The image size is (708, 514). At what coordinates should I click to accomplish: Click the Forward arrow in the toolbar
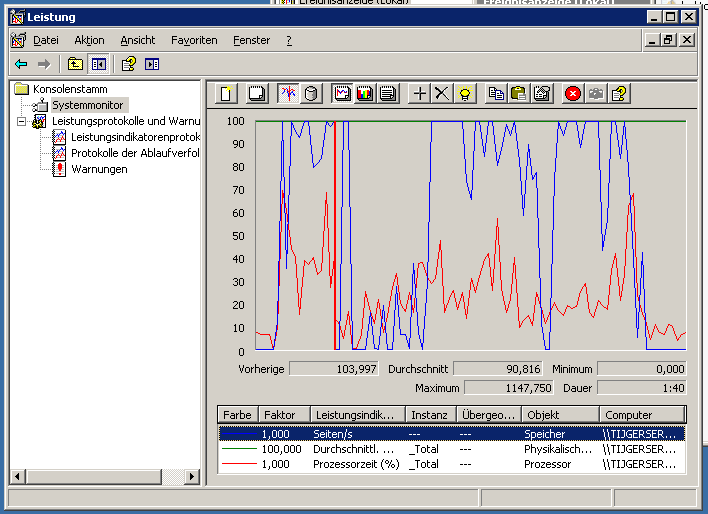coord(44,64)
